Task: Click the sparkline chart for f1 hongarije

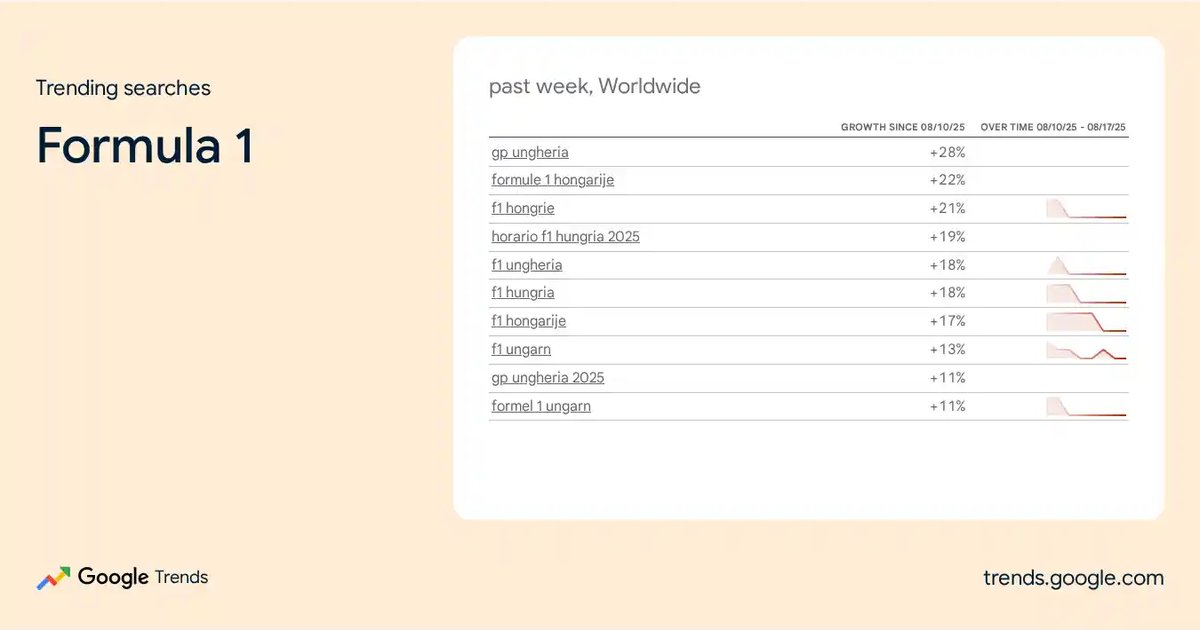Action: click(x=1086, y=322)
